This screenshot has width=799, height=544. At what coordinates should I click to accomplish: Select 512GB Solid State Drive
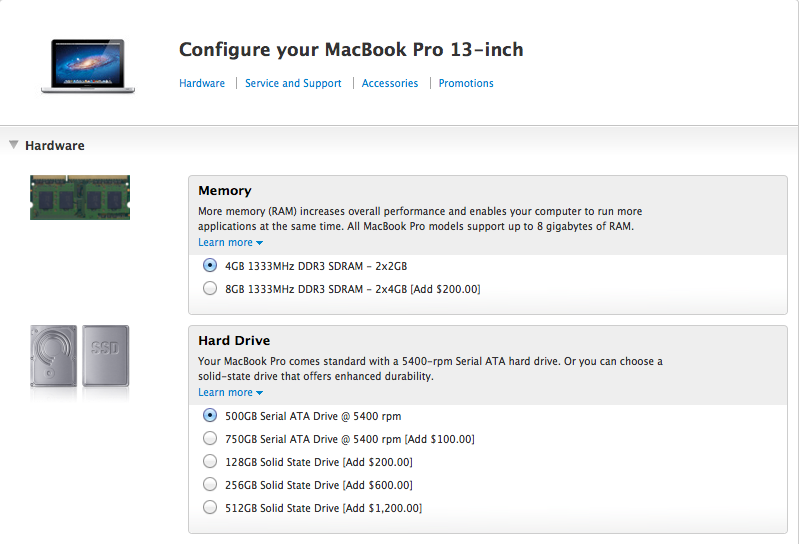(210, 507)
